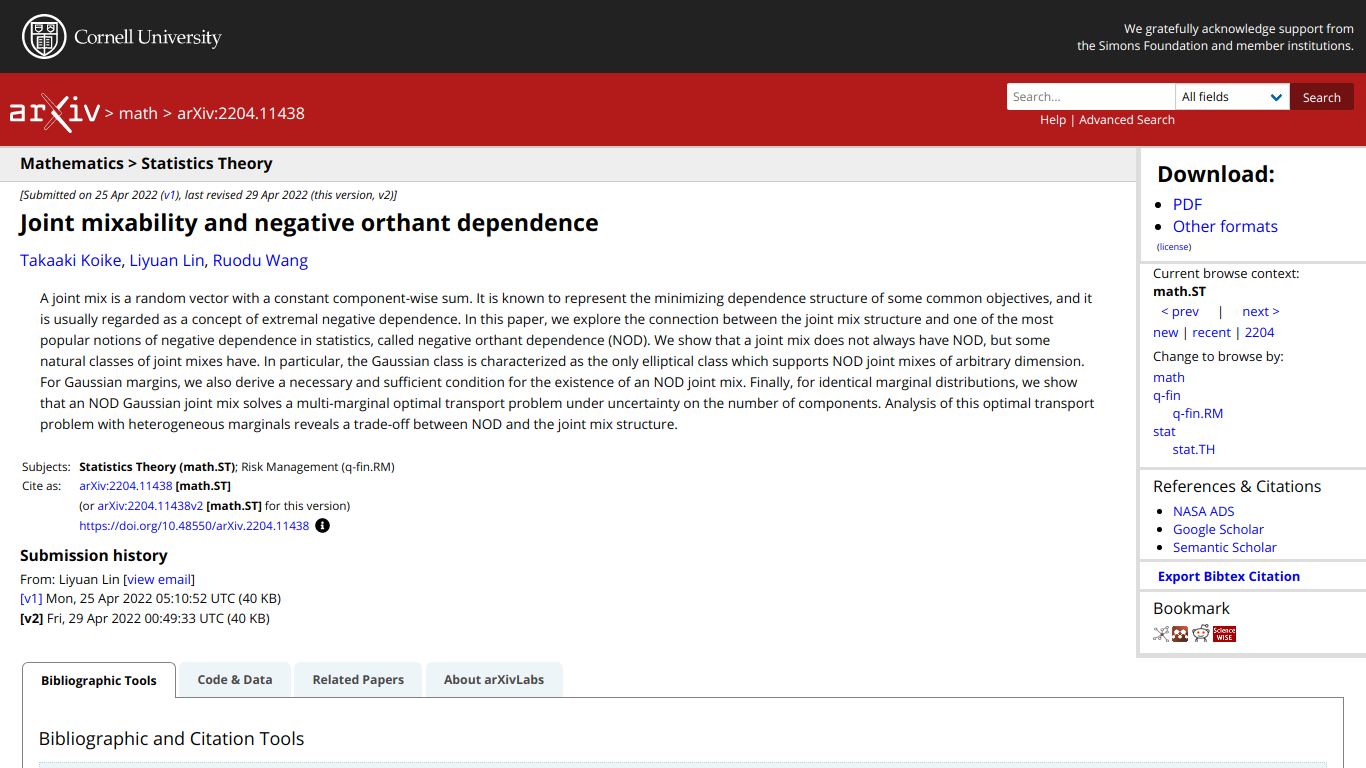Click the Reddit bookmark icon
The width and height of the screenshot is (1366, 768).
[1200, 633]
